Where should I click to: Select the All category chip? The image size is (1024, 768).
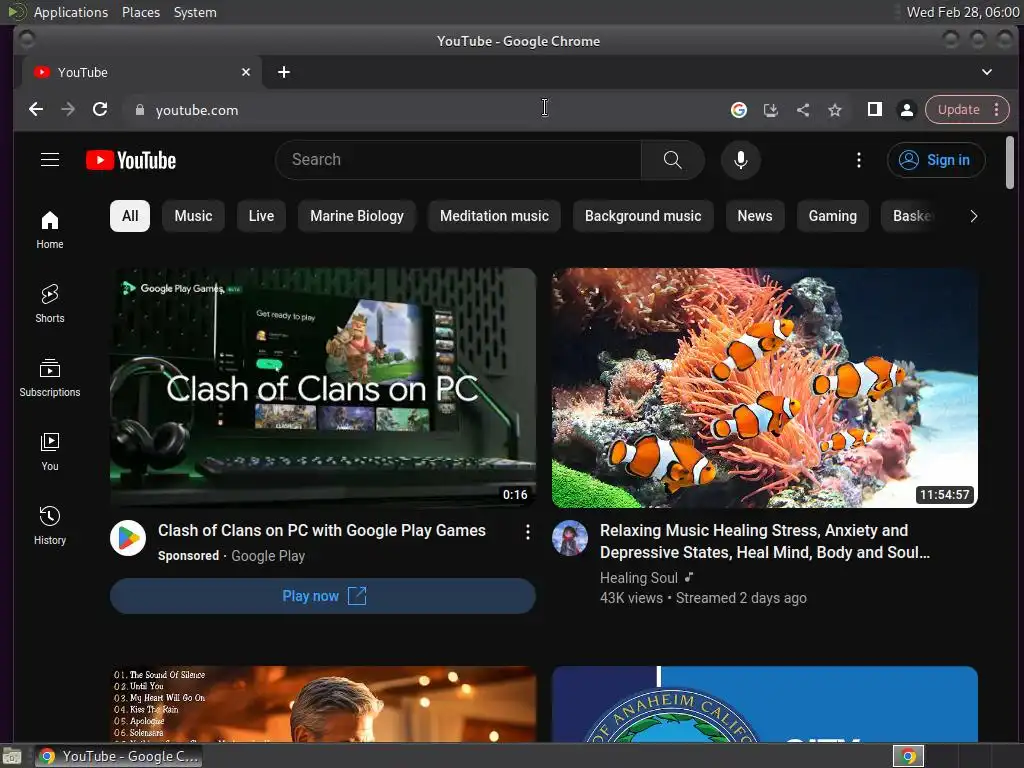(130, 216)
